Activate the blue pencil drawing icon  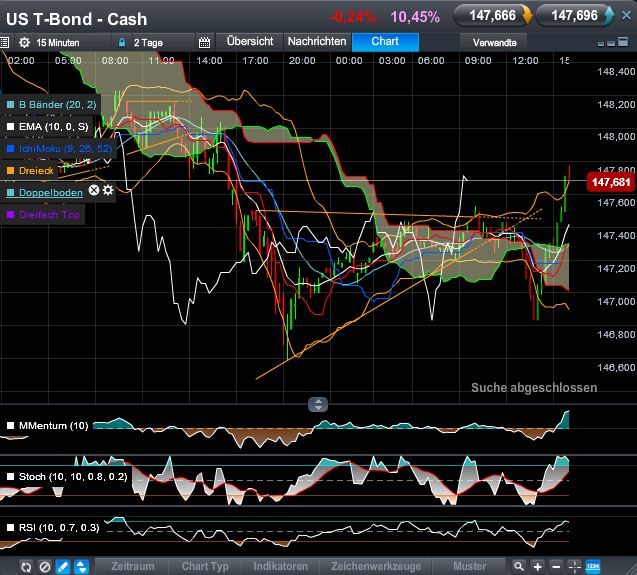coord(63,566)
